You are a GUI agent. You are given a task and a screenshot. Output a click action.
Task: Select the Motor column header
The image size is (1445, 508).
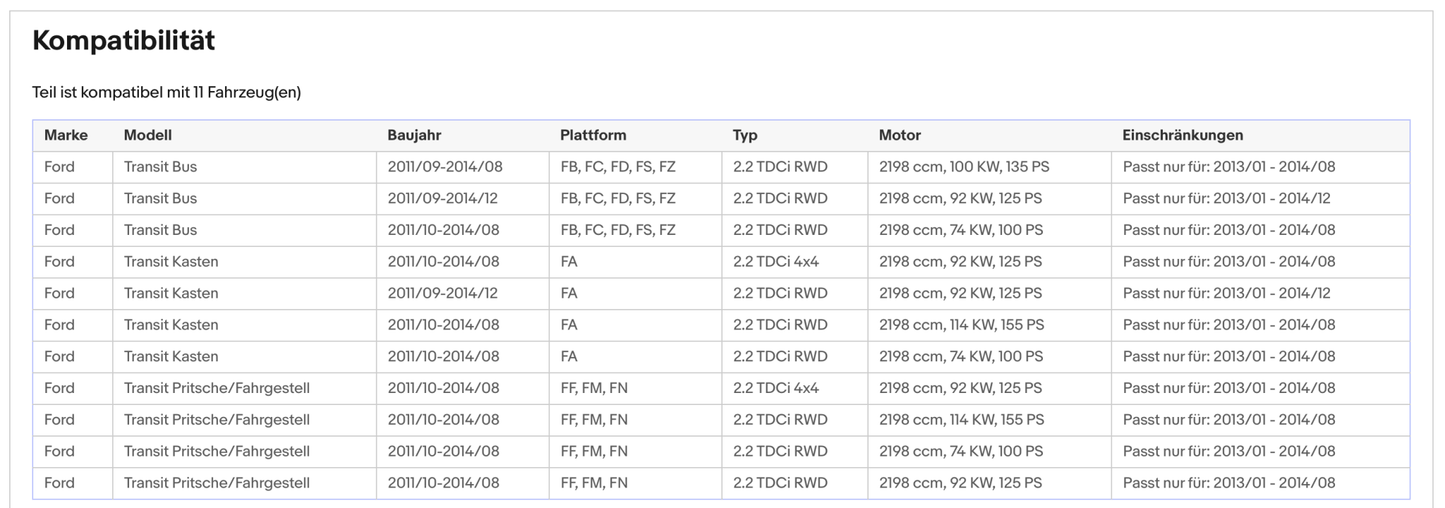(900, 135)
